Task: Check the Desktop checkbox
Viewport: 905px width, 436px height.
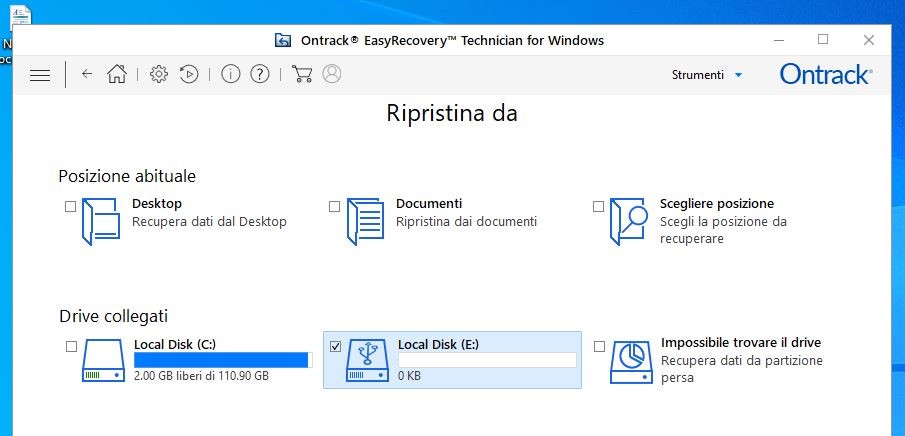Action: click(70, 206)
